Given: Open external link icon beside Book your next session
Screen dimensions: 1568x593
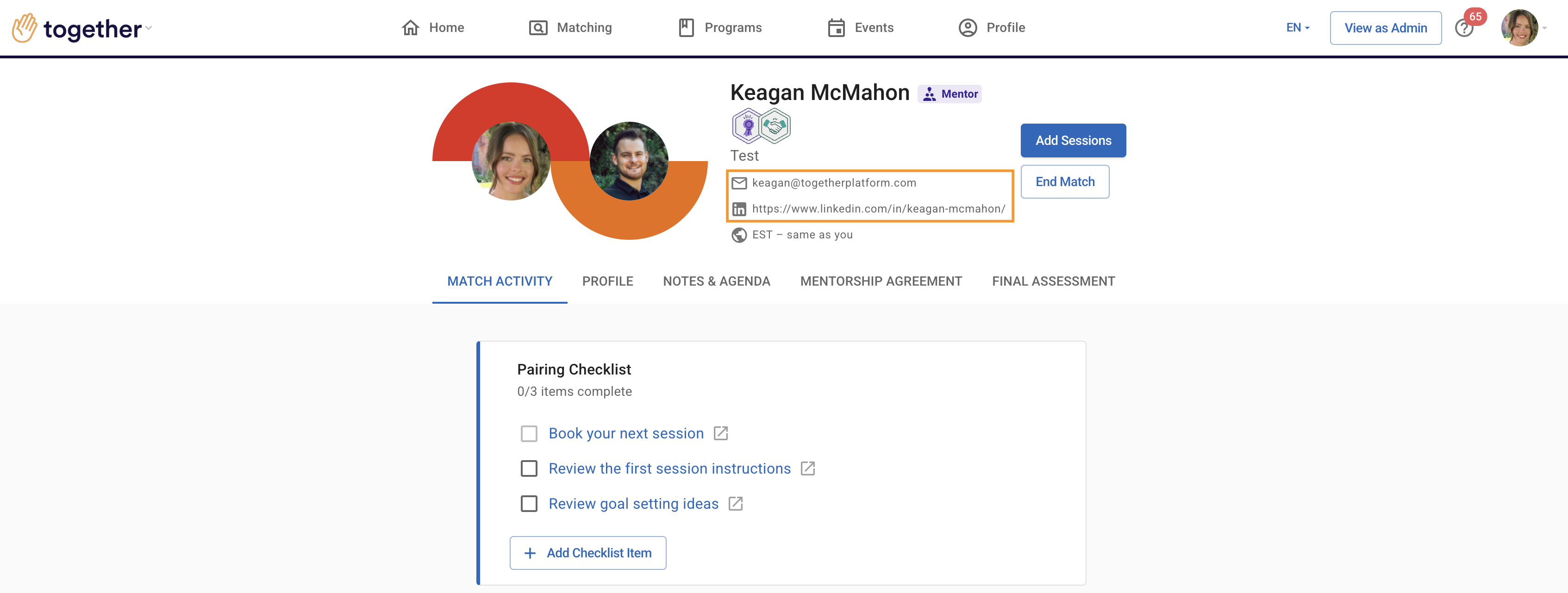Looking at the screenshot, I should coord(721,433).
